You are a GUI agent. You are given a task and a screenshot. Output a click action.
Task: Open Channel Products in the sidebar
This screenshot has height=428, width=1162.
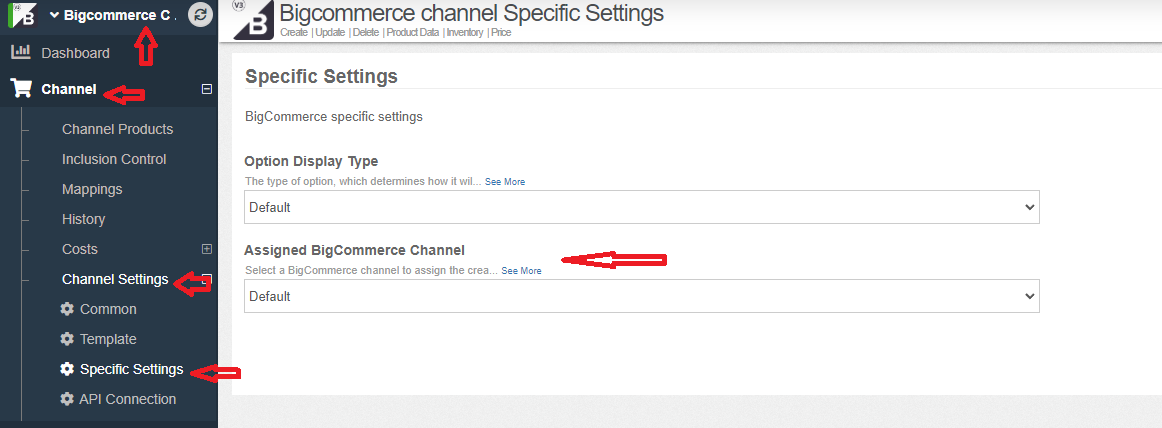[x=117, y=129]
